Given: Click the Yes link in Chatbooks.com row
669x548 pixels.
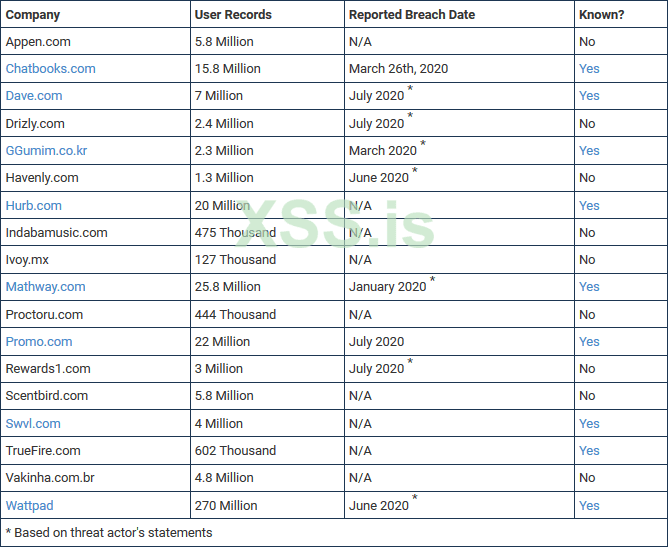Looking at the screenshot, I should click(x=589, y=69).
